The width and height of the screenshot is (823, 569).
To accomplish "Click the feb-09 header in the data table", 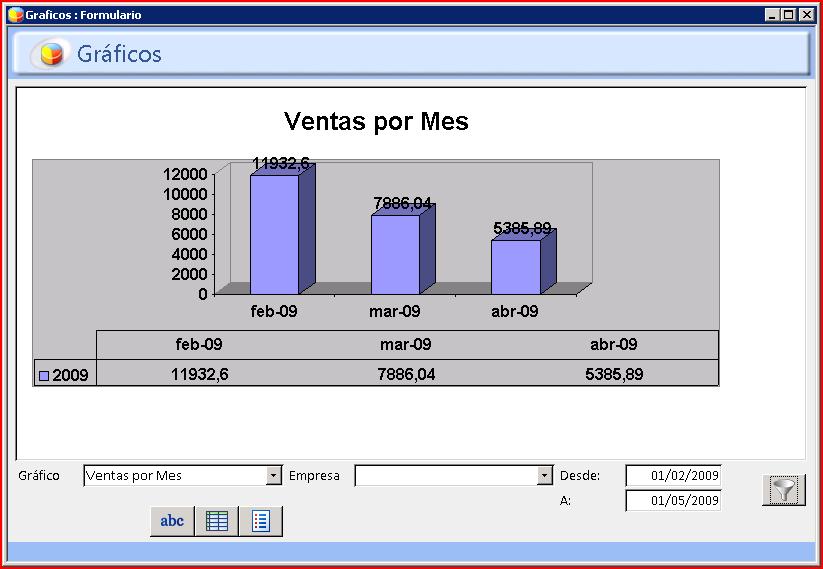I will click(x=199, y=344).
